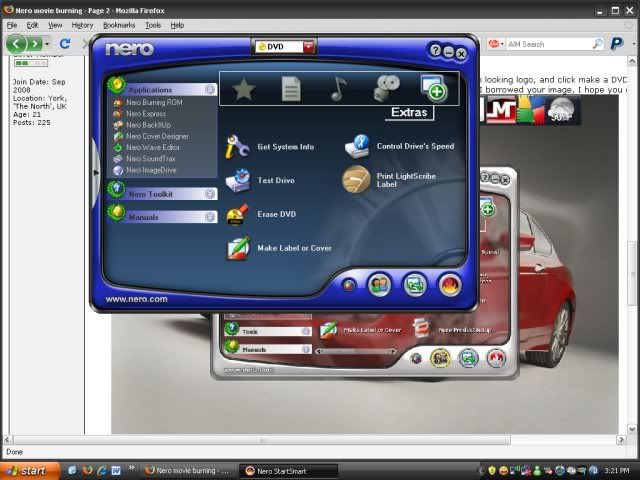Select the Photo and Video category icon
The width and height of the screenshot is (640, 480).
click(386, 88)
